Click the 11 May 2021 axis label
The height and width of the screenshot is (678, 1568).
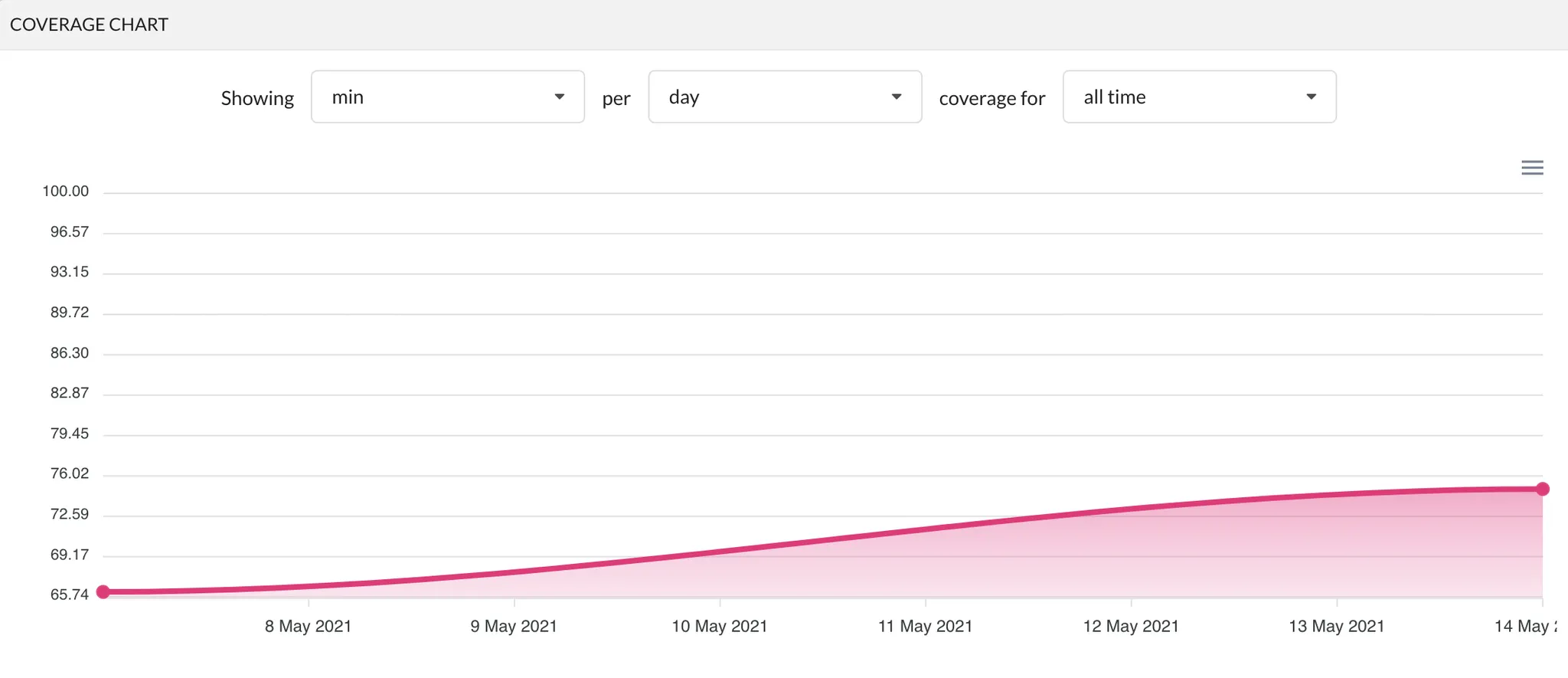(925, 627)
